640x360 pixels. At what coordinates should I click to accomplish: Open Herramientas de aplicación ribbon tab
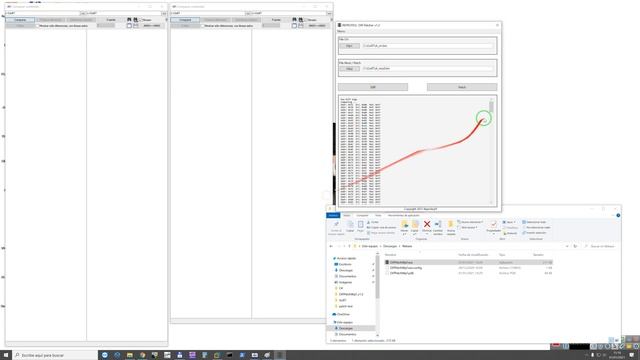(x=403, y=216)
